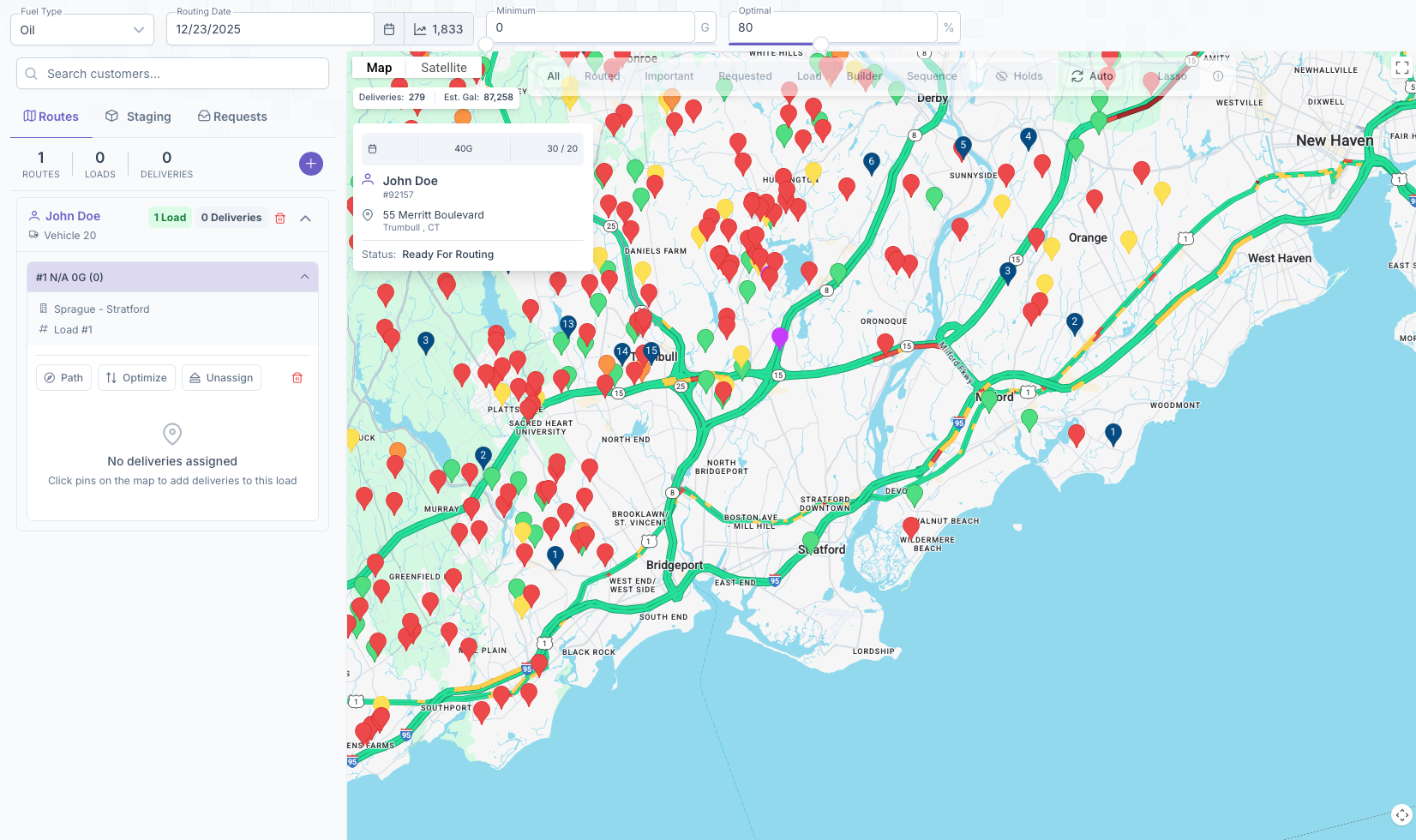Click the Optimize button
Viewport: 1416px width, 840px height.
tap(137, 378)
